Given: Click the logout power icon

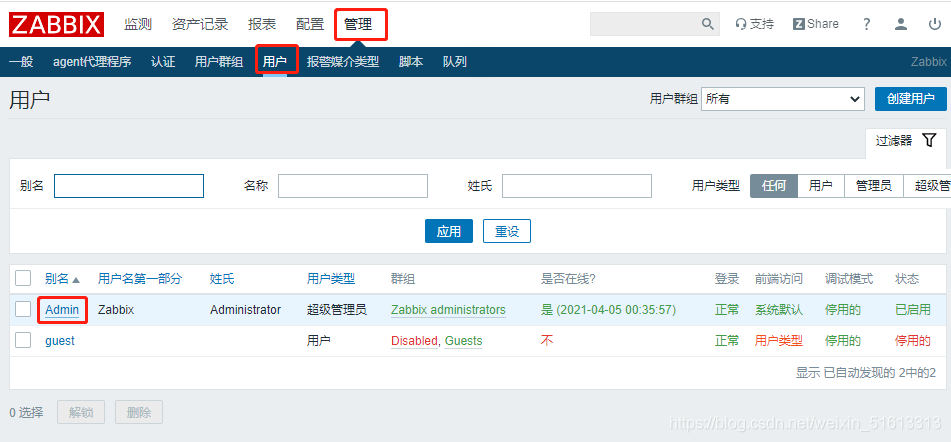Looking at the screenshot, I should pyautogui.click(x=935, y=24).
